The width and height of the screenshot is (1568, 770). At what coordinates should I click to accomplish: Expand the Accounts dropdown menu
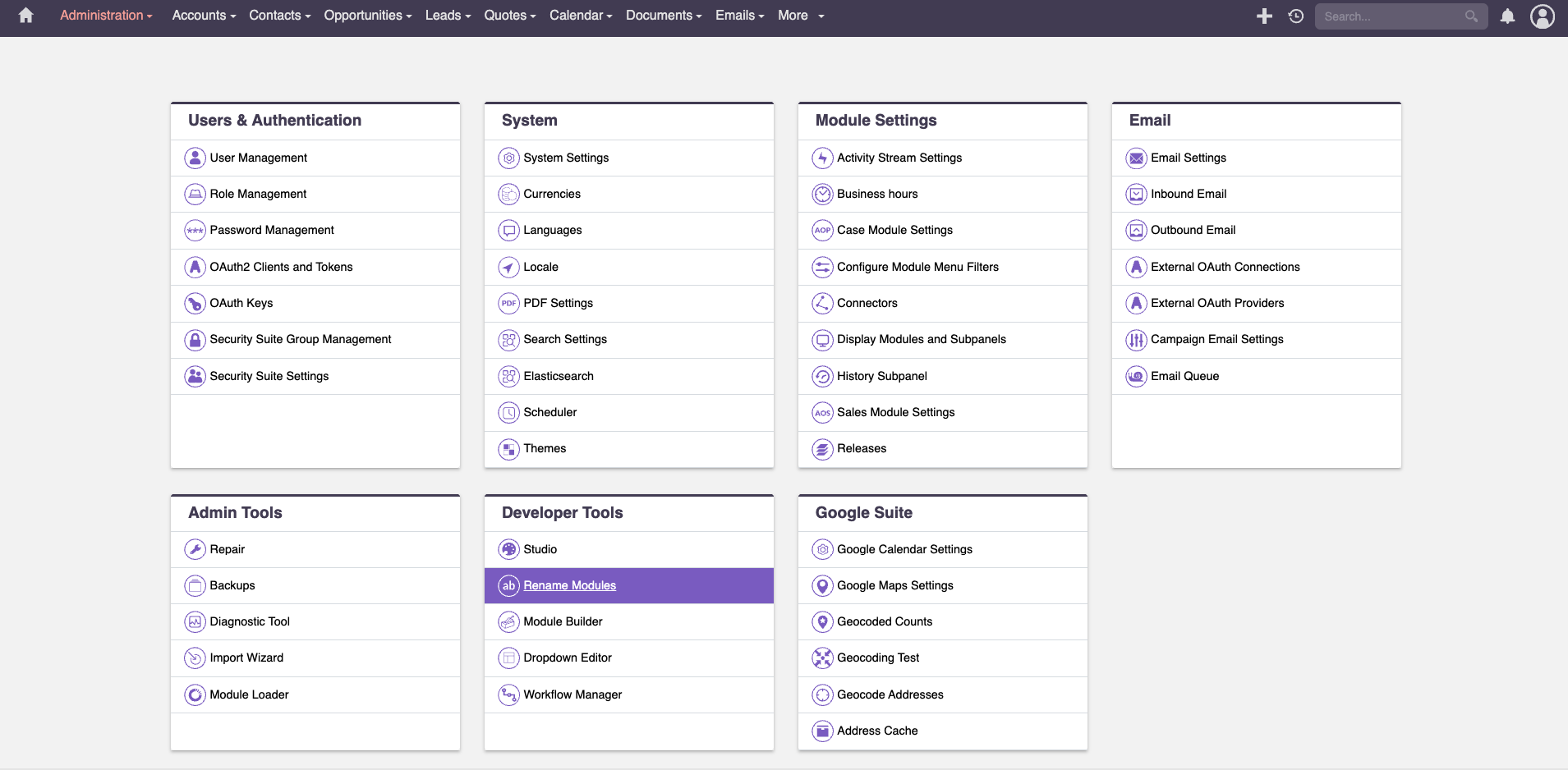coord(203,16)
